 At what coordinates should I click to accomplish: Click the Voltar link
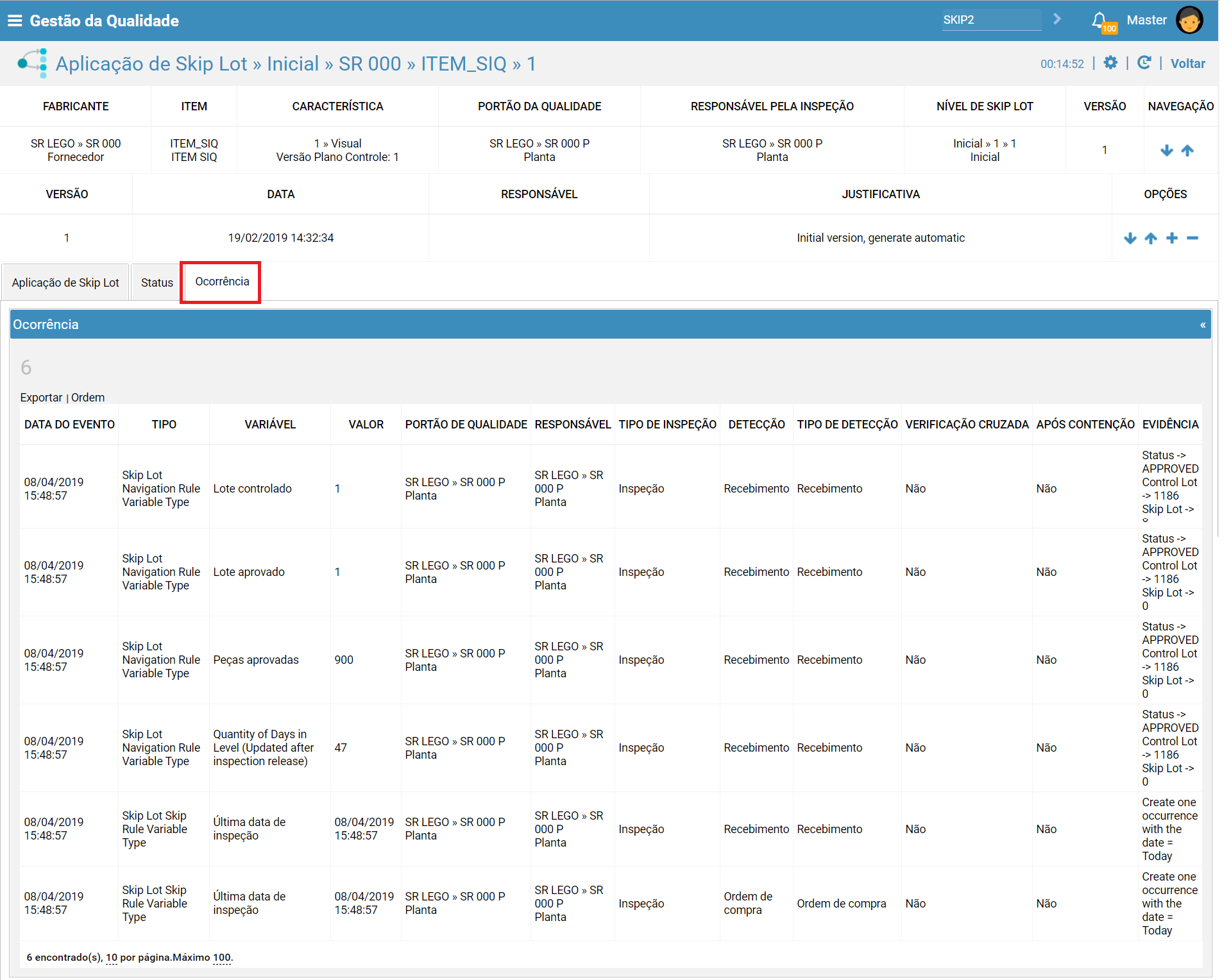[x=1187, y=63]
